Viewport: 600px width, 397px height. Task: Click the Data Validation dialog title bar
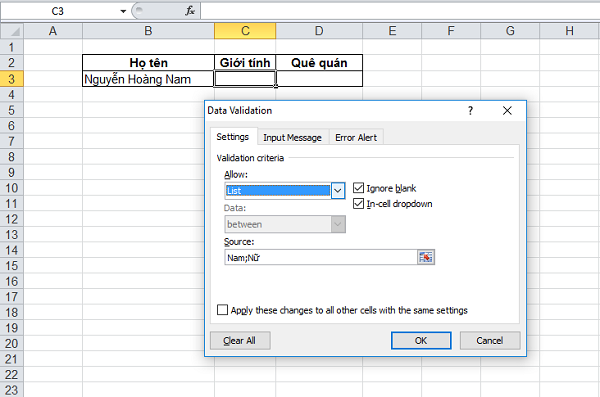click(x=333, y=111)
